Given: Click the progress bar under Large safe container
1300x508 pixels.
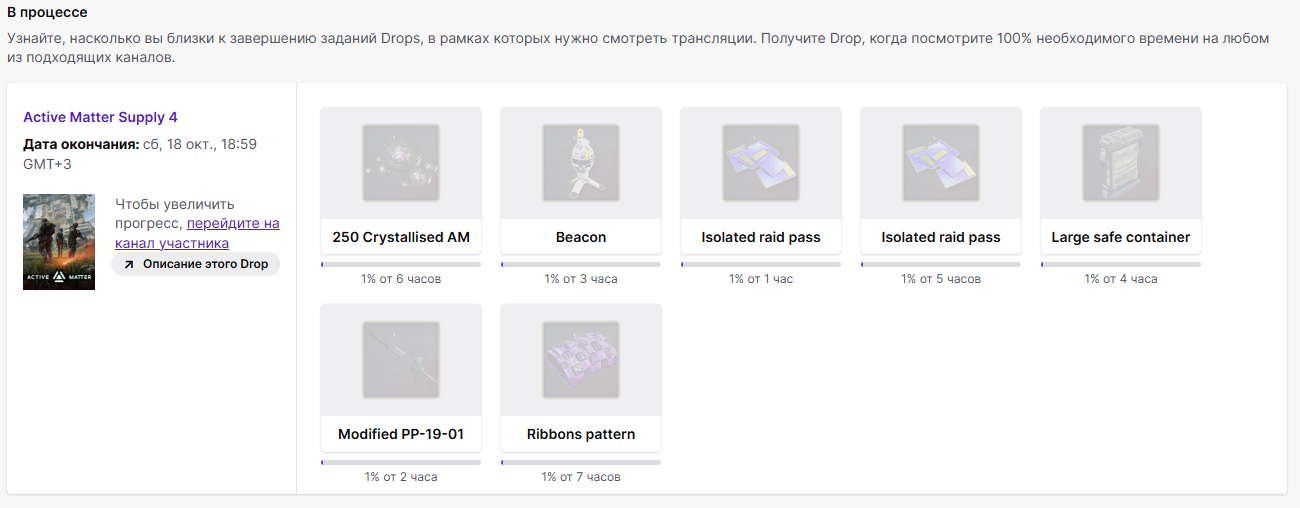Looking at the screenshot, I should click(x=1121, y=265).
